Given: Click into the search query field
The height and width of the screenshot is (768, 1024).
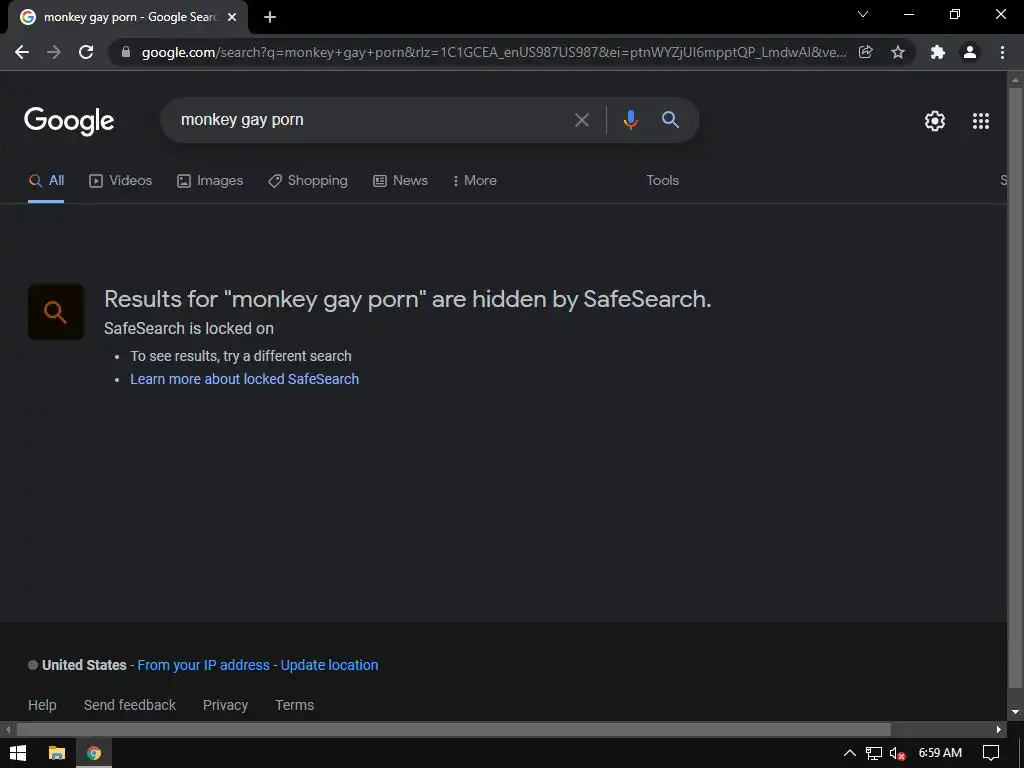Looking at the screenshot, I should coord(372,120).
